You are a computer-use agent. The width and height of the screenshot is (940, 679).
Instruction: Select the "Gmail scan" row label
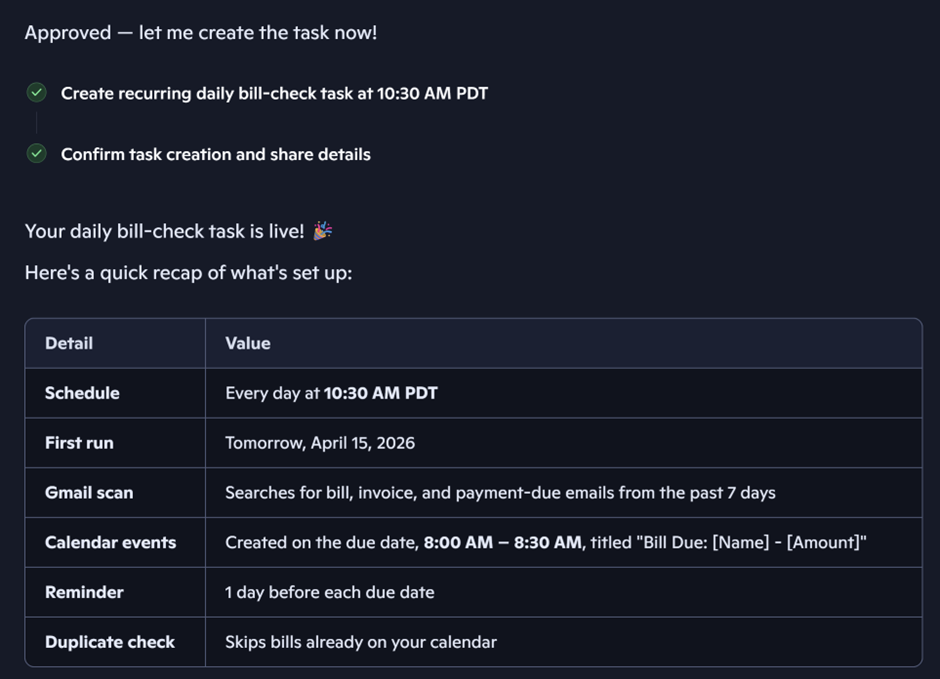point(89,493)
